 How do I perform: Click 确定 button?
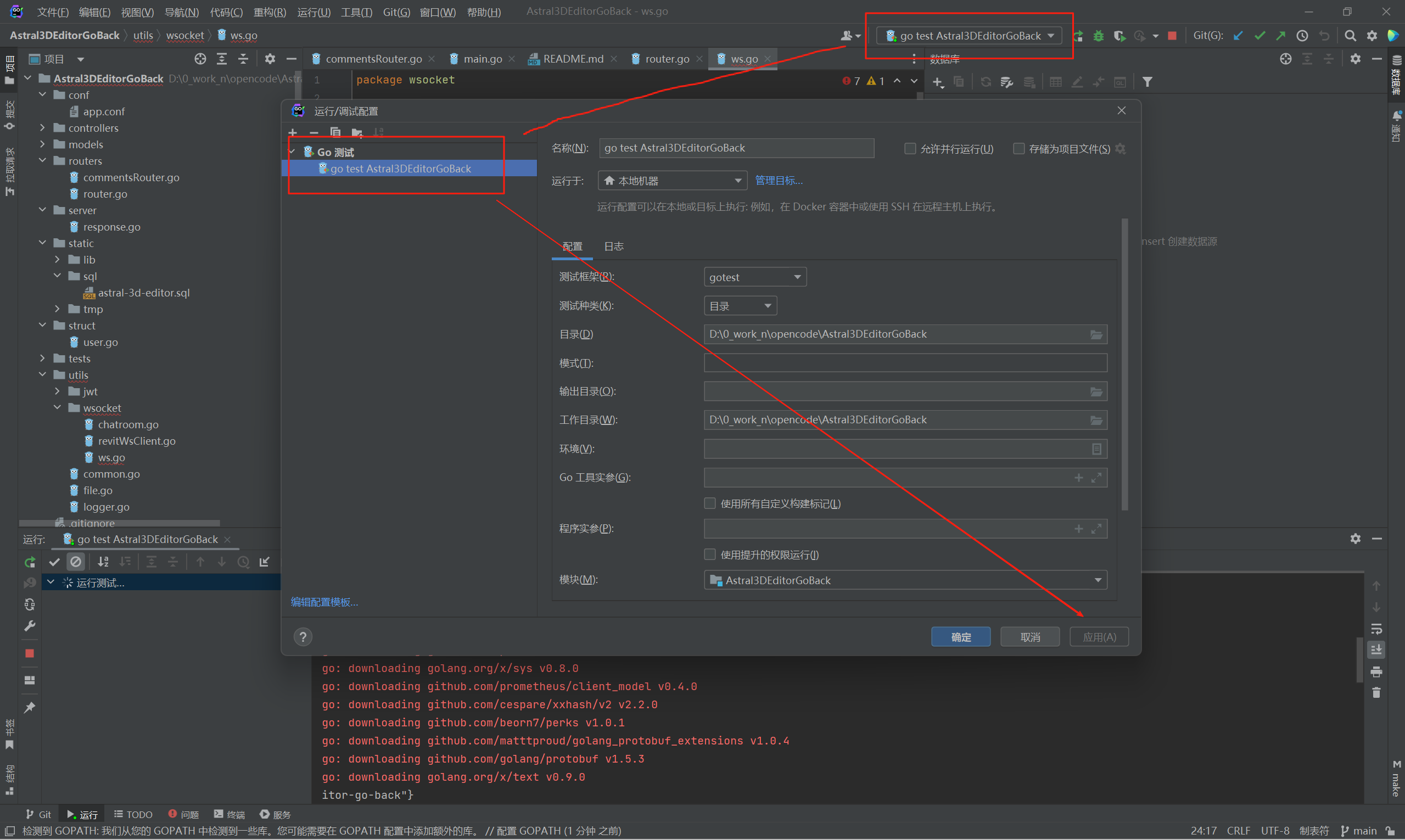961,637
